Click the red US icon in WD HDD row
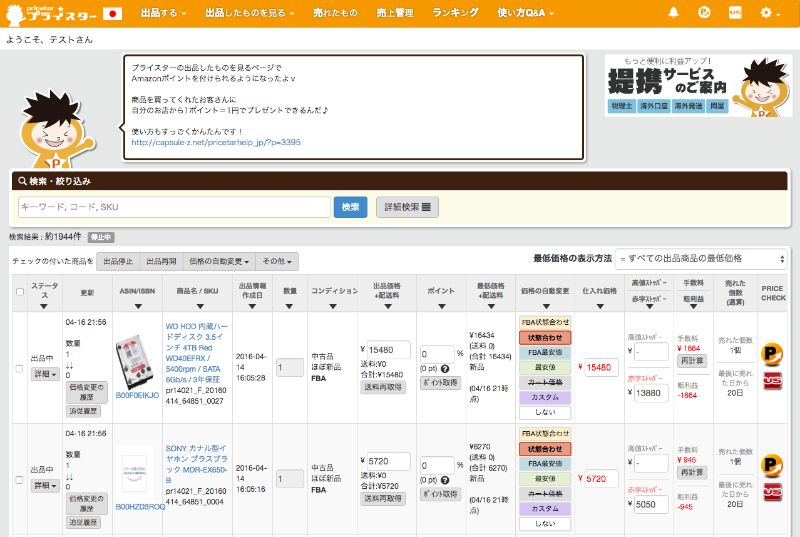800x537 pixels. (772, 381)
